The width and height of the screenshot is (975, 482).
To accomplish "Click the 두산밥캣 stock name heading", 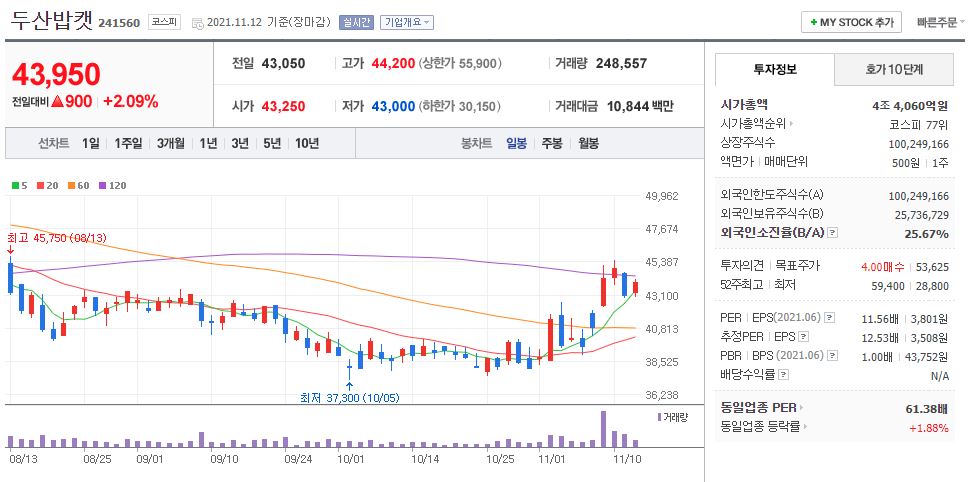I will 52,22.
